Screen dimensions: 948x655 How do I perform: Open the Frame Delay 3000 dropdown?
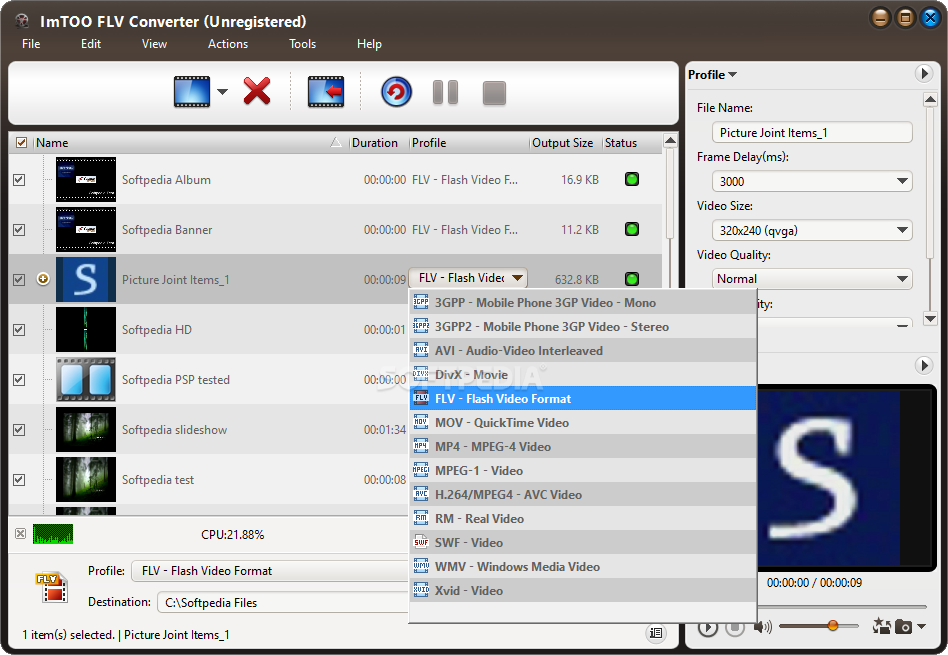[812, 181]
